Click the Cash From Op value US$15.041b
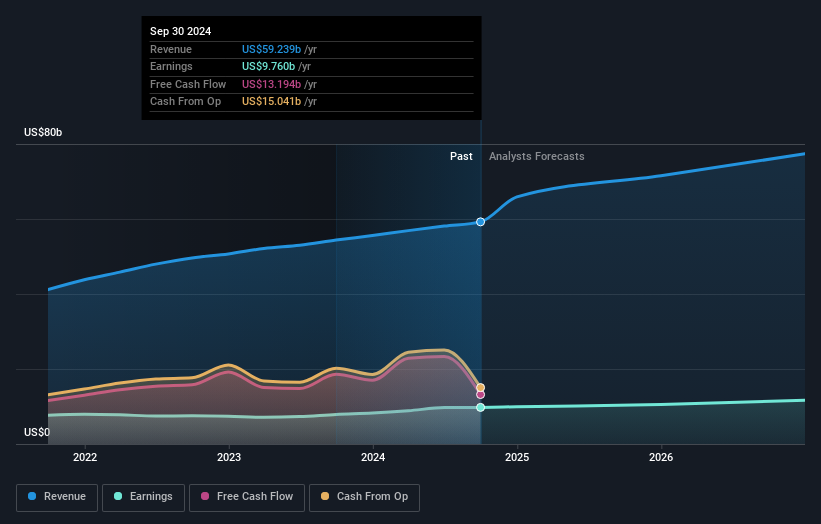821x524 pixels. [271, 102]
